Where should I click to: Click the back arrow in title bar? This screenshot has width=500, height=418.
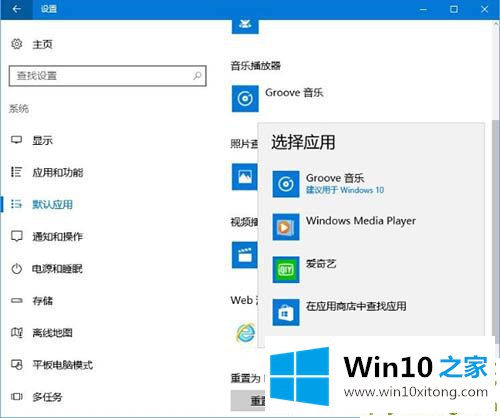point(16,9)
